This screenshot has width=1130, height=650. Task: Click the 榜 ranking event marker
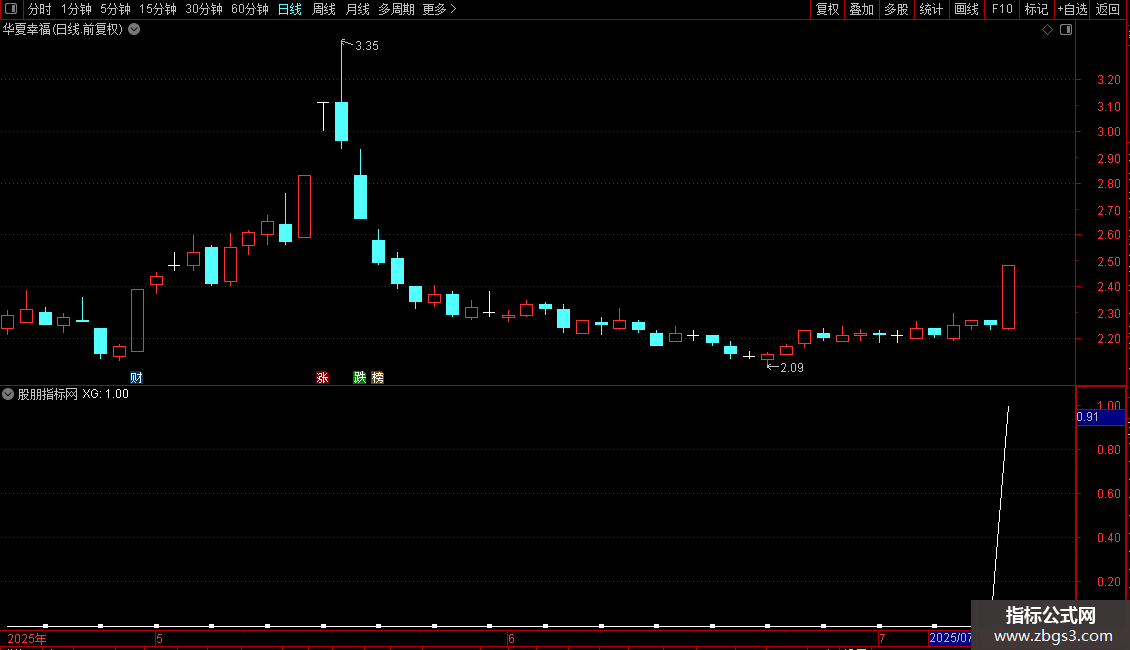tap(378, 378)
